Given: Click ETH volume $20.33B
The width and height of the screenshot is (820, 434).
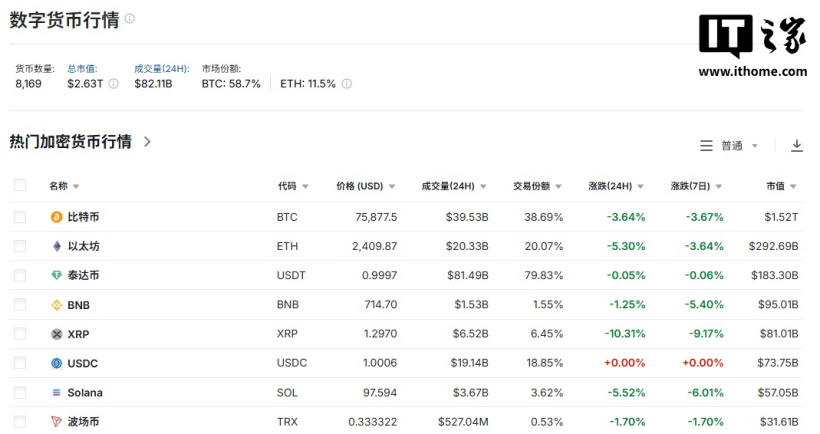Looking at the screenshot, I should (x=467, y=246).
